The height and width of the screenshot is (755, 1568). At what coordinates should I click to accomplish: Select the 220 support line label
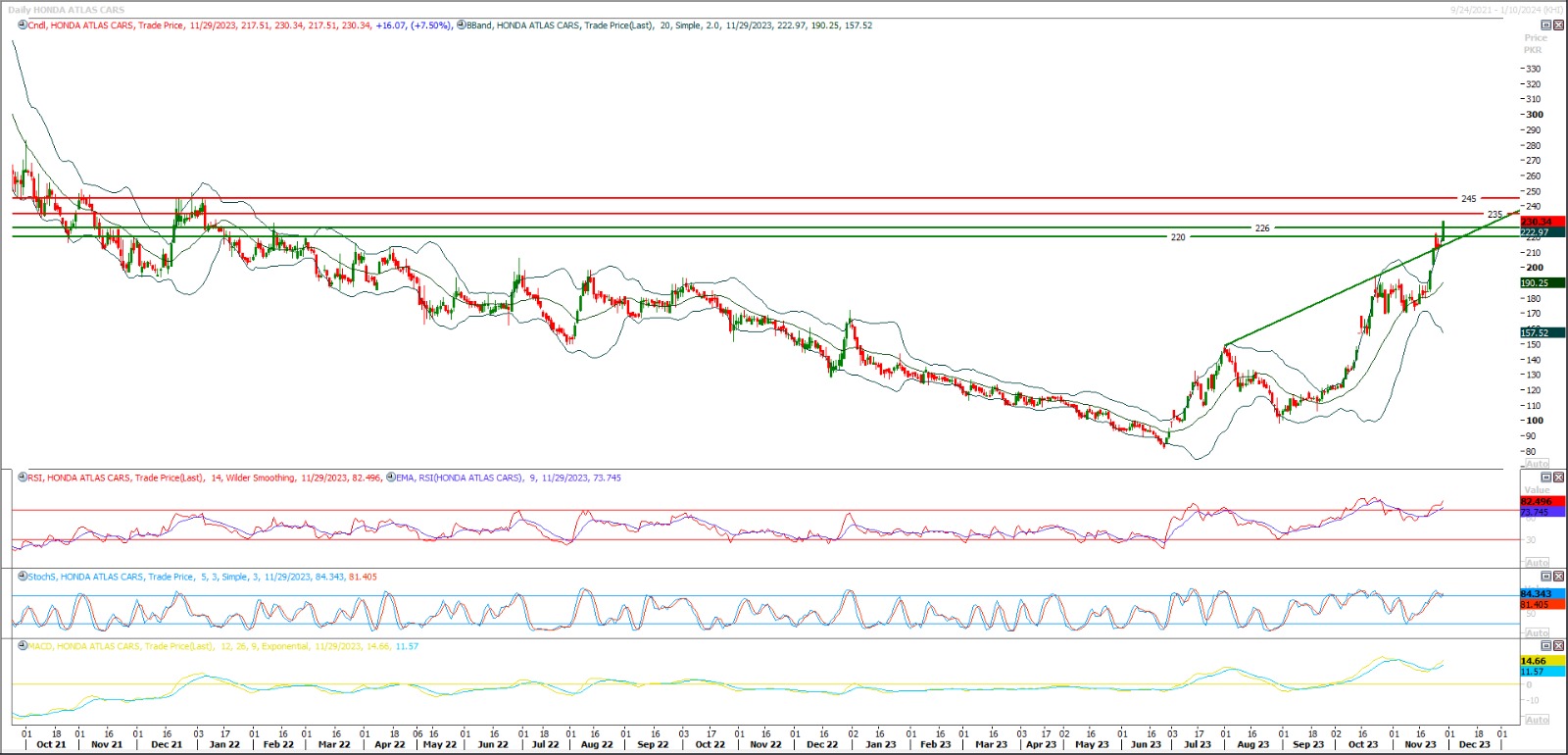(x=1178, y=237)
